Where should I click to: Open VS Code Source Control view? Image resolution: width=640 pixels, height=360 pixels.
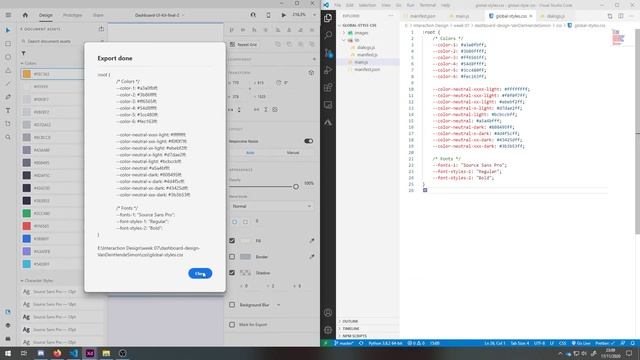pos(328,53)
